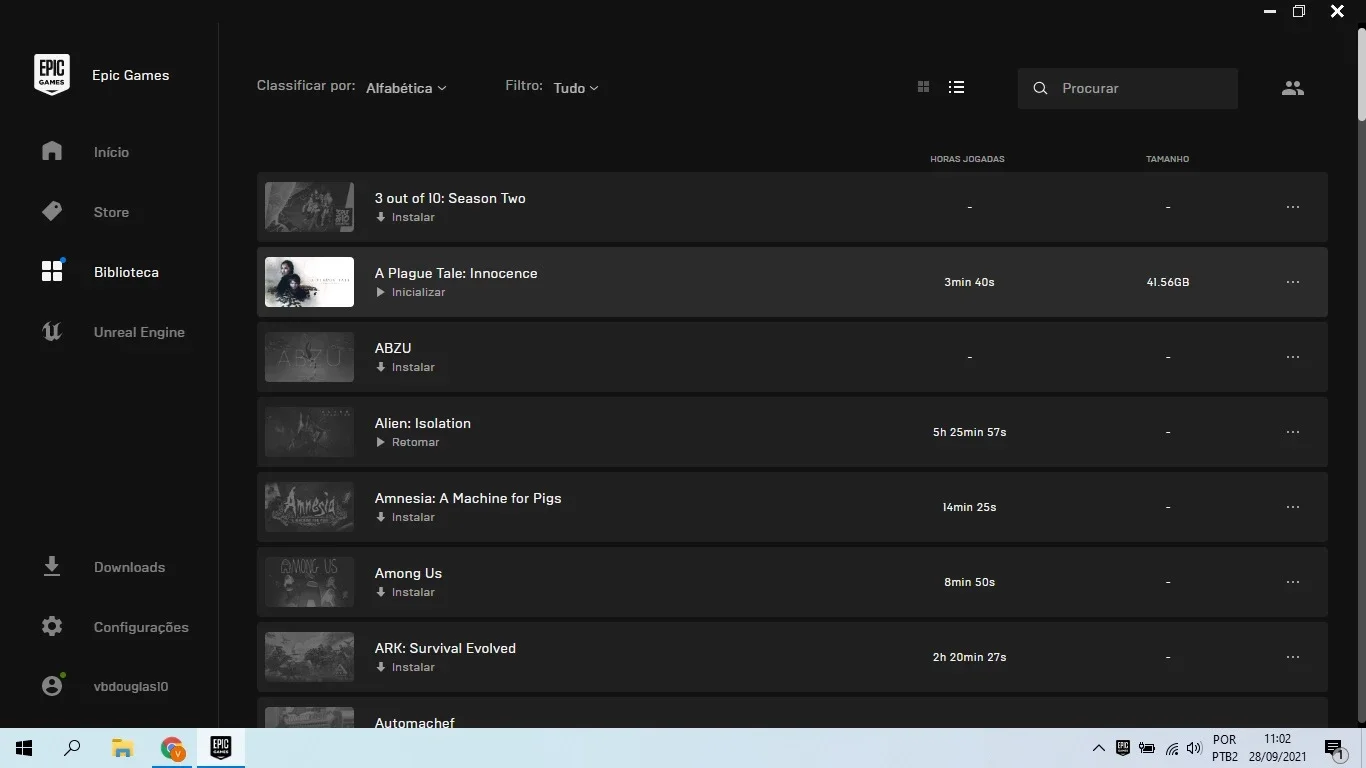The width and height of the screenshot is (1366, 768).
Task: Open options menu for ABZU
Action: tap(1293, 357)
